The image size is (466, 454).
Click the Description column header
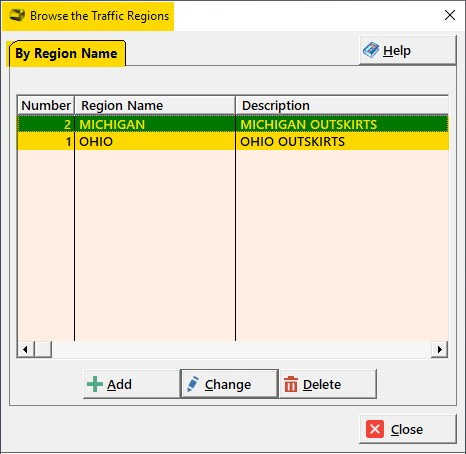(x=342, y=106)
